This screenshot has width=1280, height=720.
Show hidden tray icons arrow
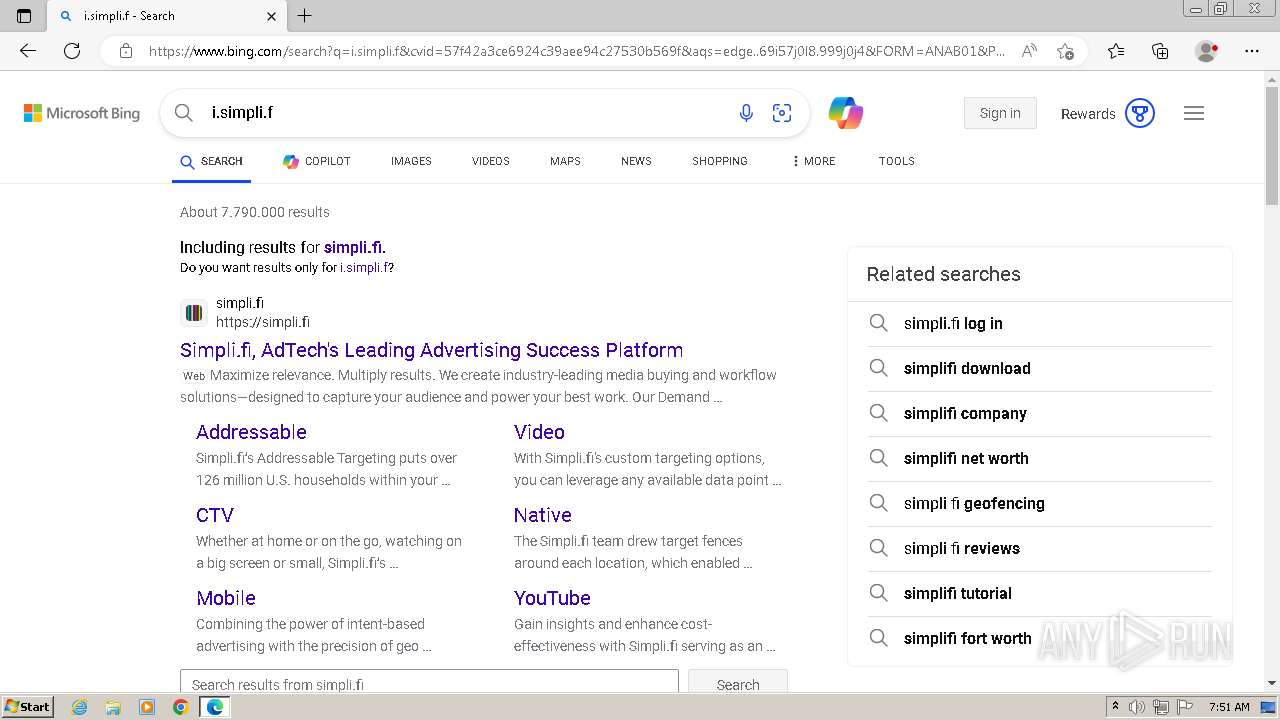click(1115, 707)
